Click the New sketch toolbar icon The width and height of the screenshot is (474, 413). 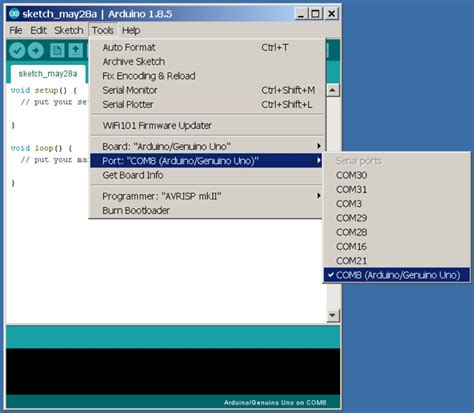(57, 51)
